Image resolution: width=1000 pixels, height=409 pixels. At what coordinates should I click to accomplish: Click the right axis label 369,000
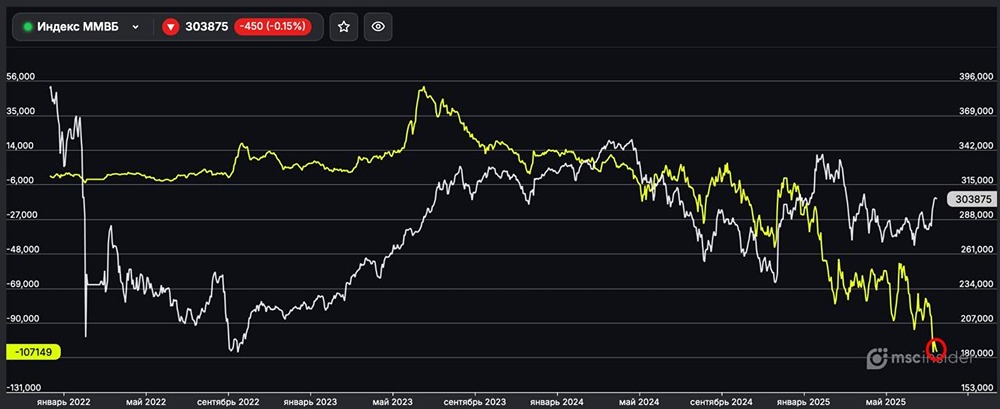point(976,112)
